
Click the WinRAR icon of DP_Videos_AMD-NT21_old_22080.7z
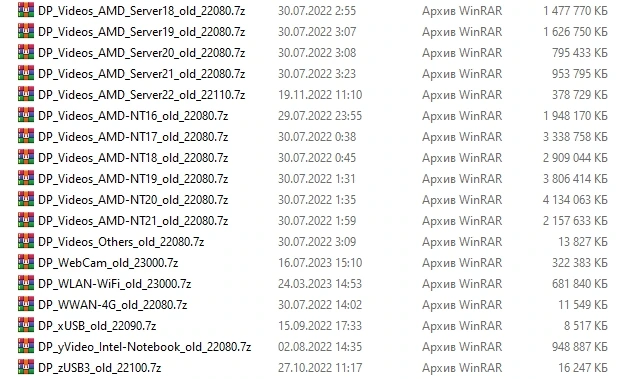[26, 220]
